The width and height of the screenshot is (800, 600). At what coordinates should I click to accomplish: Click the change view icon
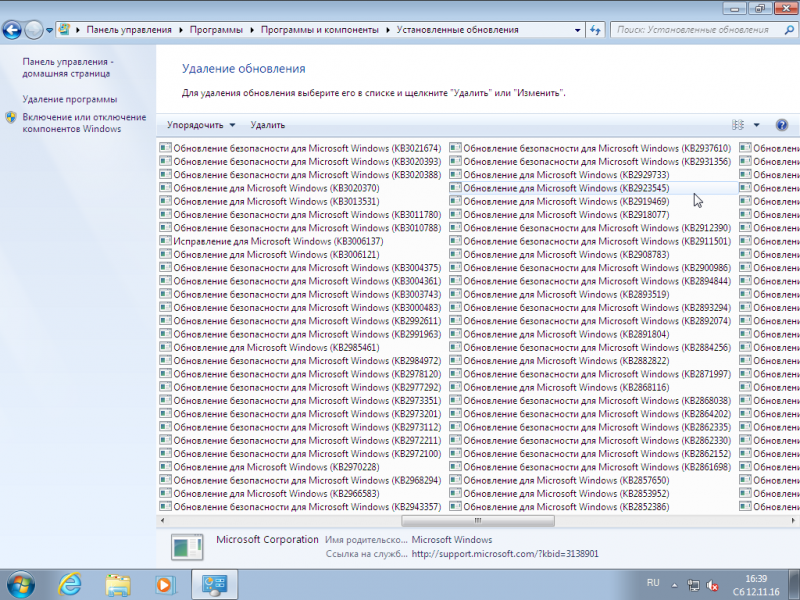click(738, 125)
